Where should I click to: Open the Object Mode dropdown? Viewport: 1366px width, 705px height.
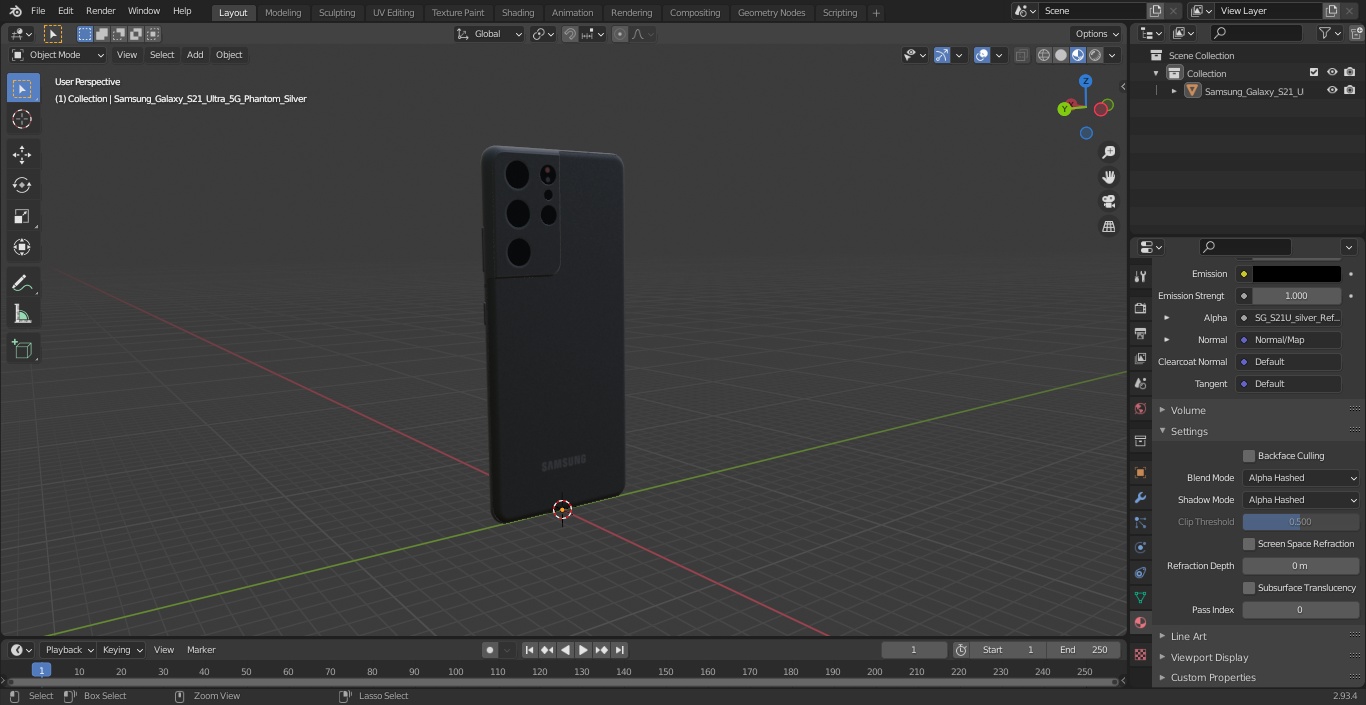click(x=57, y=55)
